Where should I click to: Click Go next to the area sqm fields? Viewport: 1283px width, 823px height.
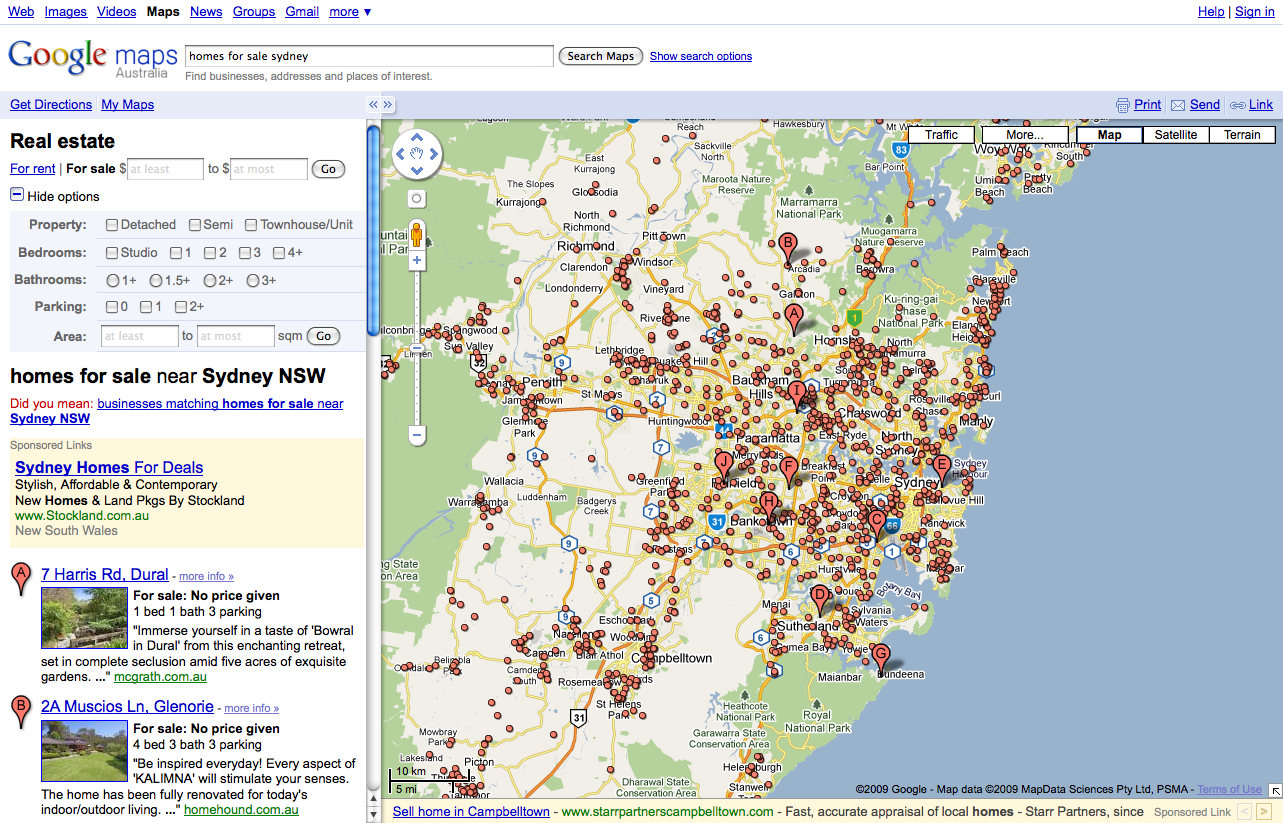pyautogui.click(x=323, y=336)
